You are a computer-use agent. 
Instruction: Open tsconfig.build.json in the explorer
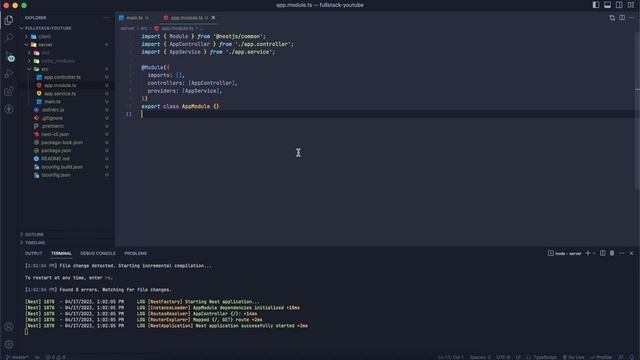click(62, 167)
